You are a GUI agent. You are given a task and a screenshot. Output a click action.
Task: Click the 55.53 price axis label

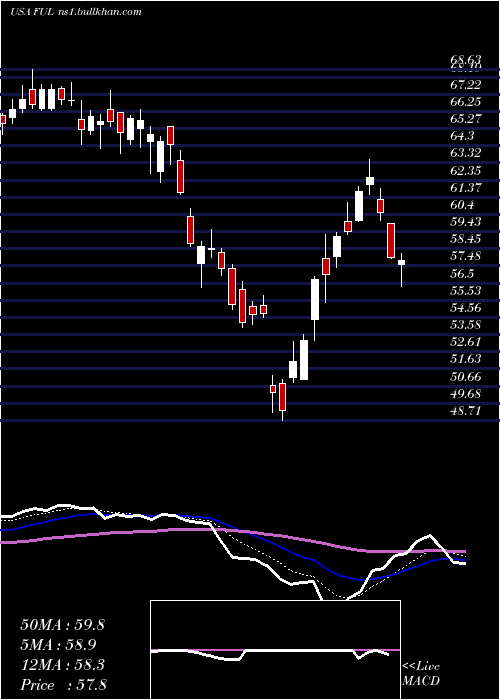click(466, 290)
